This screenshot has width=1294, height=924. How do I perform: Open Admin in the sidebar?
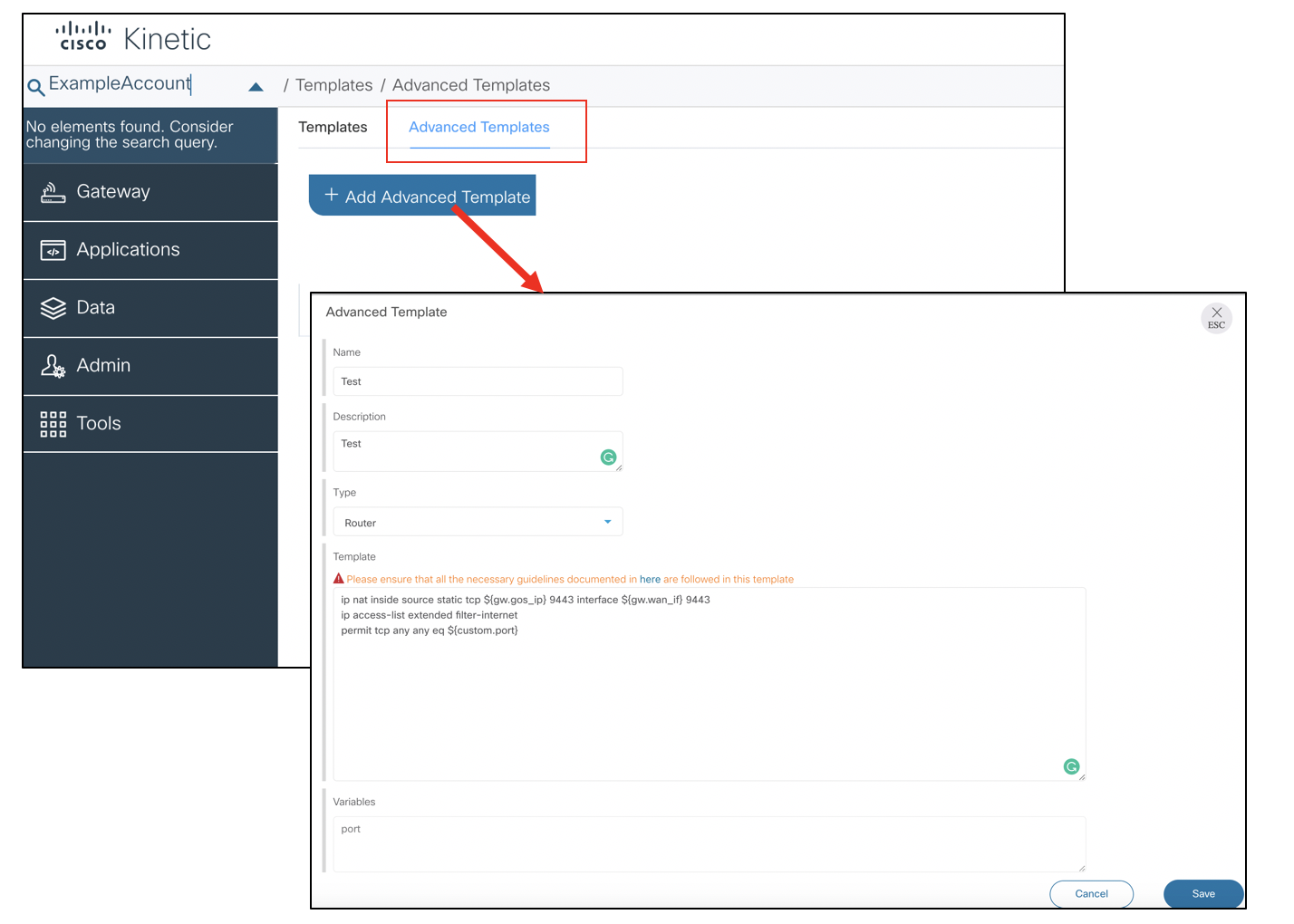click(x=150, y=366)
